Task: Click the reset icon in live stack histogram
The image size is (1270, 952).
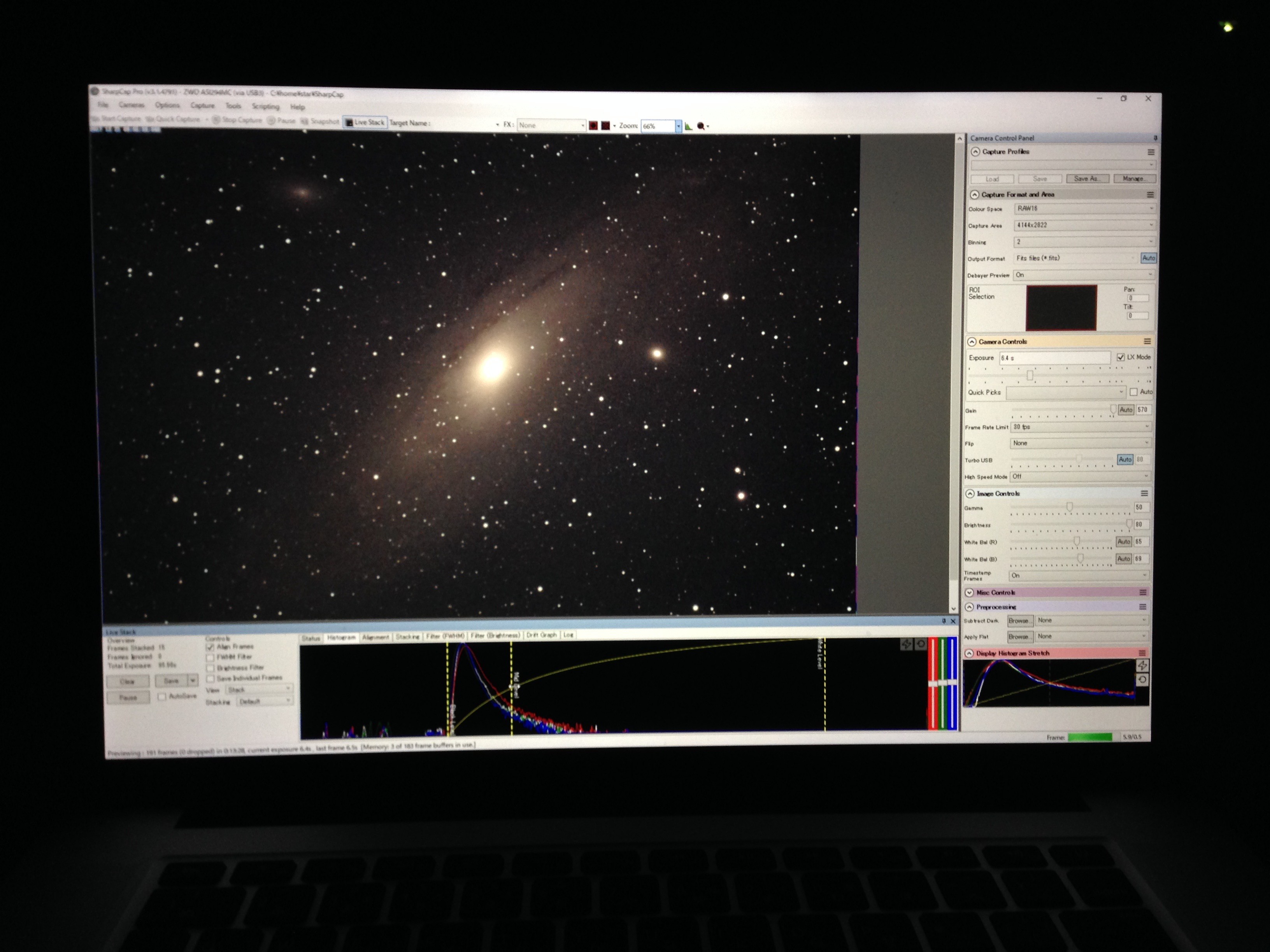Action: [921, 644]
